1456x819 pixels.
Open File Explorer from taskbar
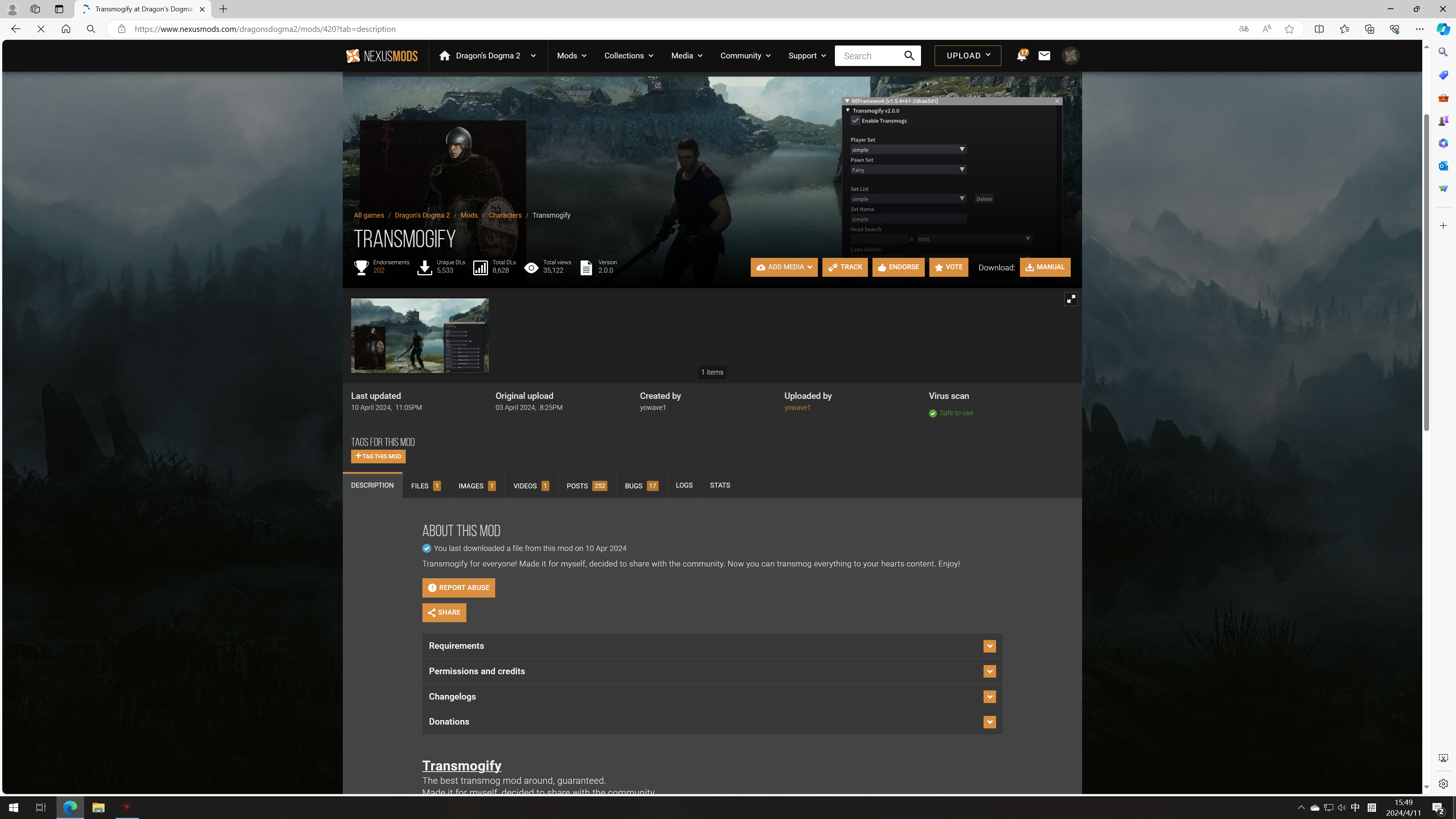tap(98, 807)
